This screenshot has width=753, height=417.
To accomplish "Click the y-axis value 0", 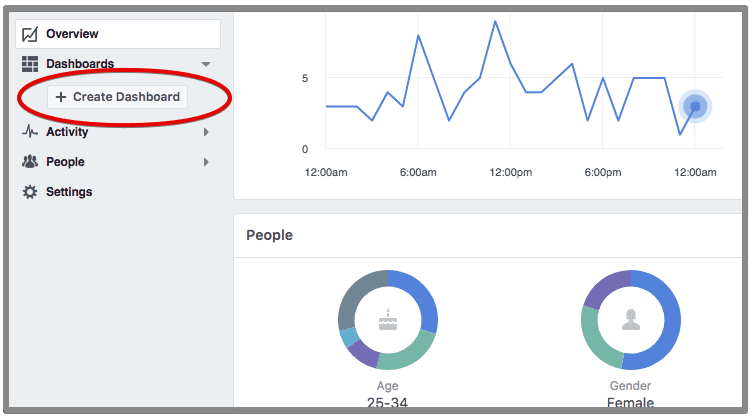I will pyautogui.click(x=305, y=149).
